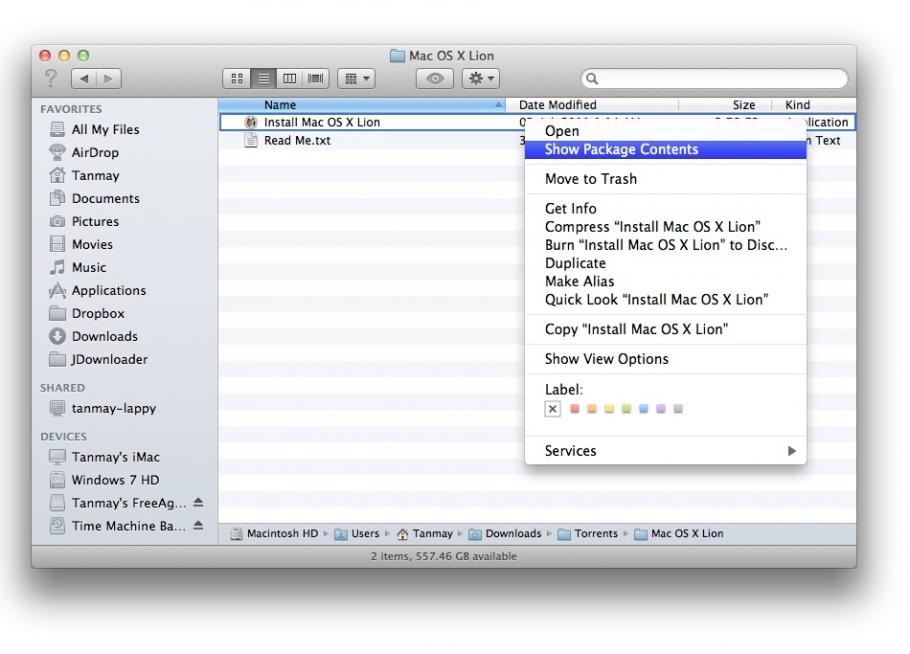This screenshot has height=654, width=910.
Task: Open the Services context menu entry
Action: [570, 450]
